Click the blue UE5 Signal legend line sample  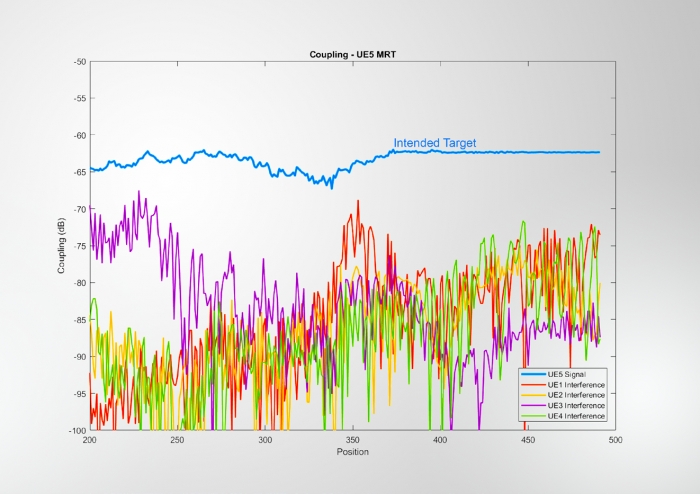click(x=533, y=374)
